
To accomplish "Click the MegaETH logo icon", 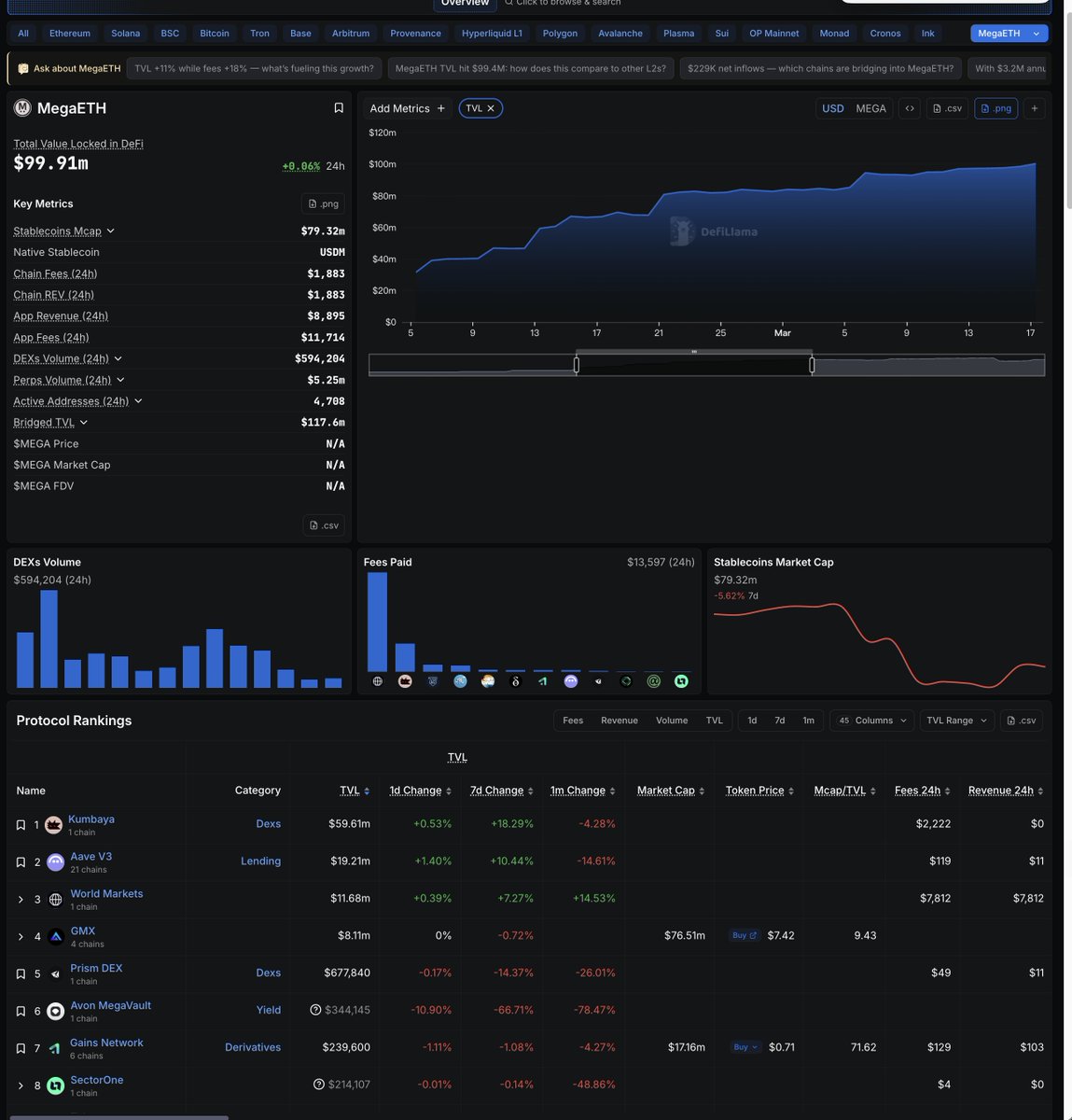I will [22, 108].
